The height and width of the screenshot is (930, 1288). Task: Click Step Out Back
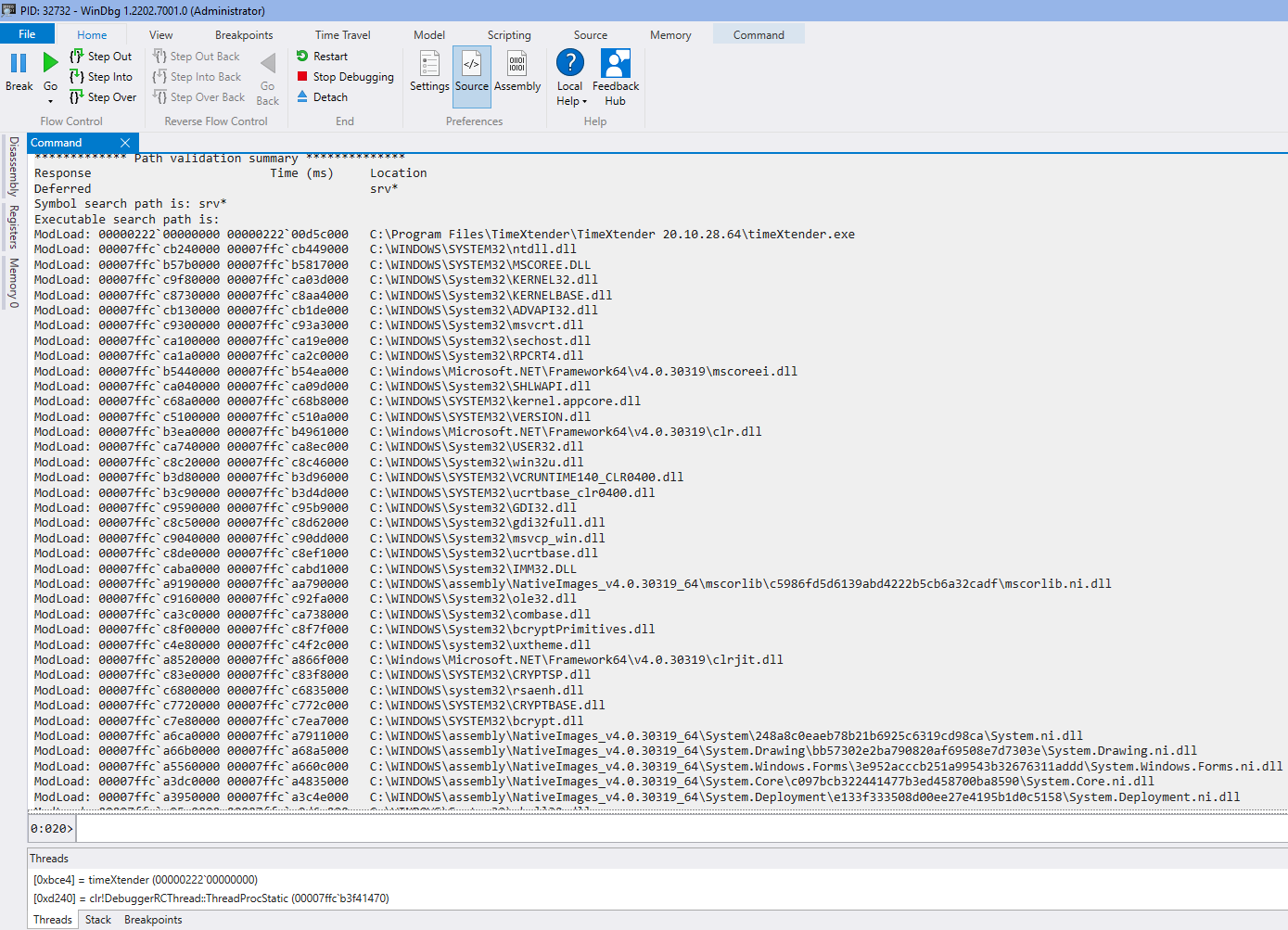pyautogui.click(x=197, y=57)
